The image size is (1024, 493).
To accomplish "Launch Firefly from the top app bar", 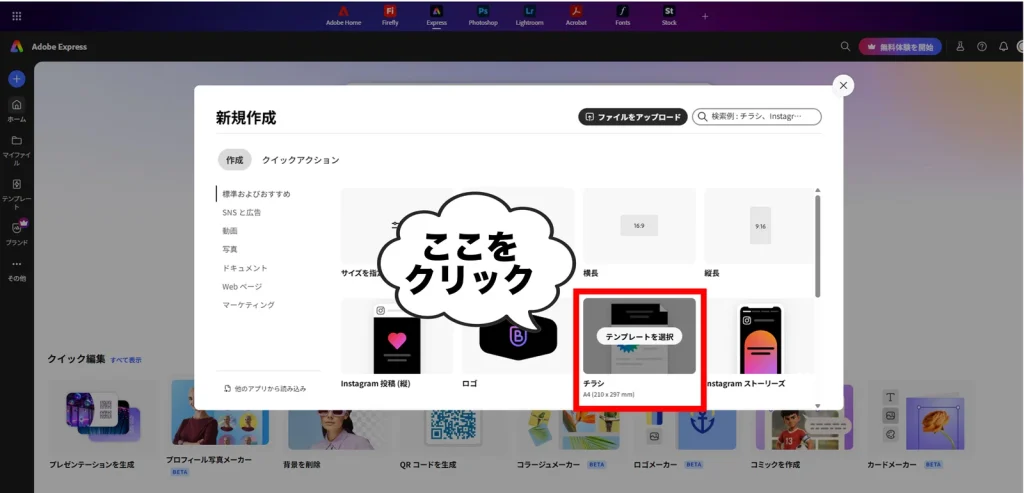I will tap(390, 16).
